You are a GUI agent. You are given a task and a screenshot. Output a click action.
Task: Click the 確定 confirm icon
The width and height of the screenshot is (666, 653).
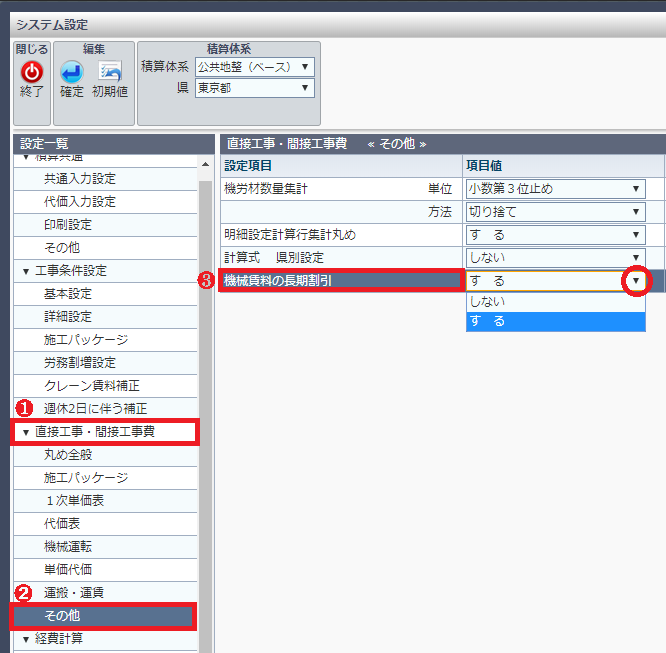pos(71,73)
